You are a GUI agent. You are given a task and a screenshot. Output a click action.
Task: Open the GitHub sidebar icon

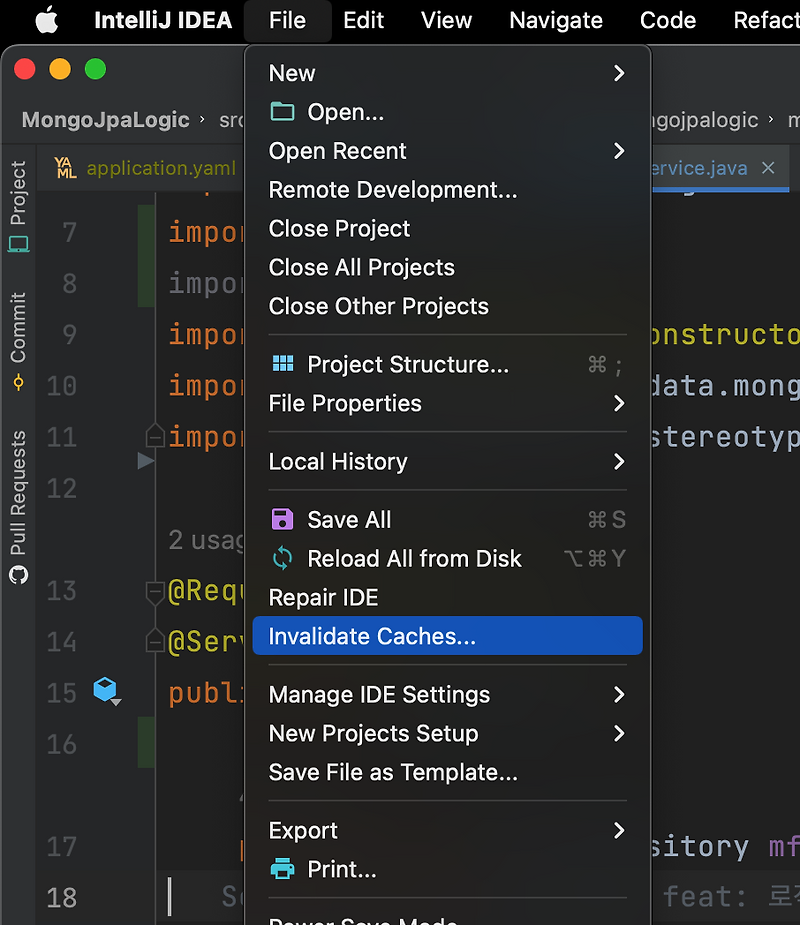tap(17, 575)
